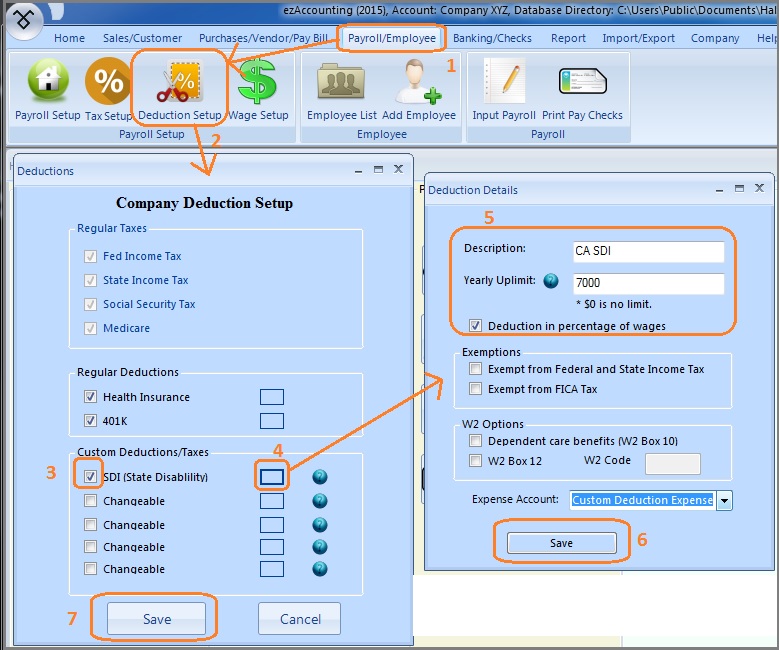Click Cancel in Company Deduction Setup
Screen dimensions: 779x650
coord(300,619)
